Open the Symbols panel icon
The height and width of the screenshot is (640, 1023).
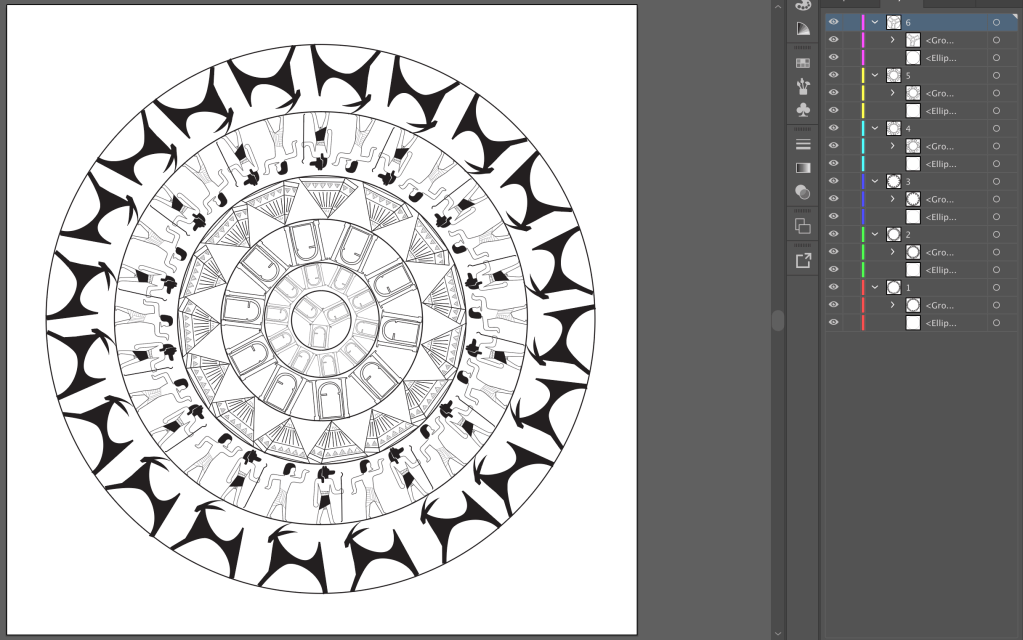803,109
